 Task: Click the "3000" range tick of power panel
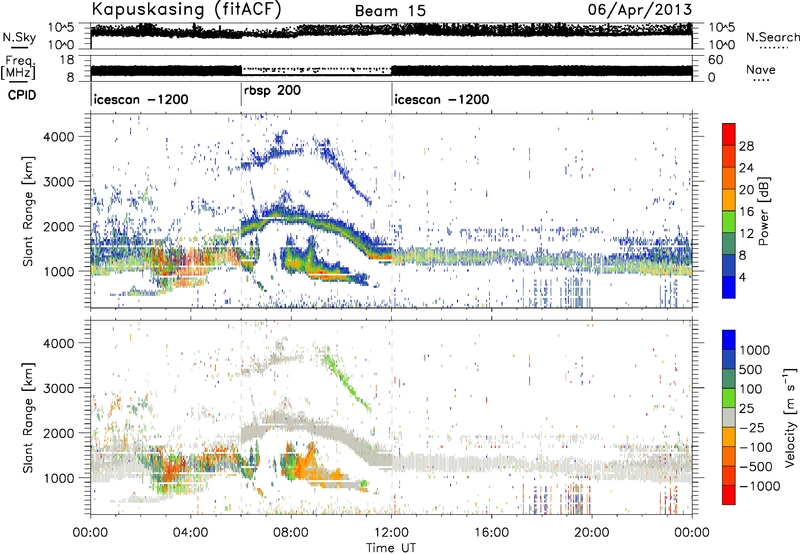58,182
